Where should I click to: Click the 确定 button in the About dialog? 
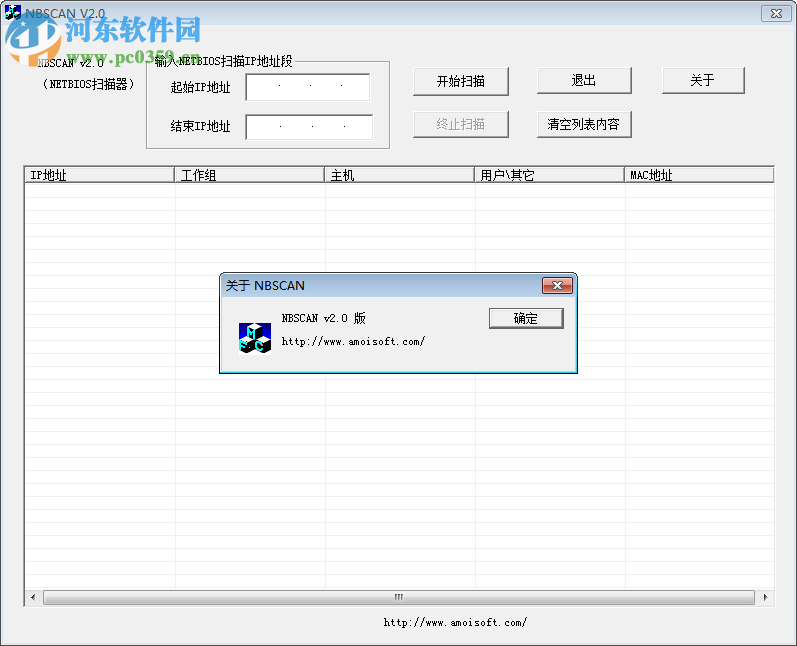click(526, 319)
